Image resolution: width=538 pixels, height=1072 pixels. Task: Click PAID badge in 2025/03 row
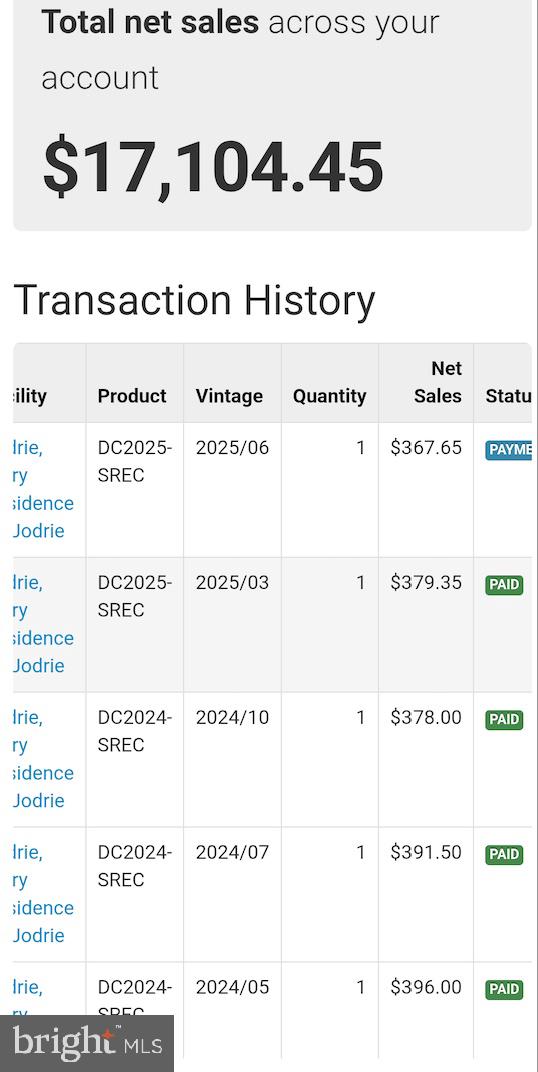coord(505,585)
